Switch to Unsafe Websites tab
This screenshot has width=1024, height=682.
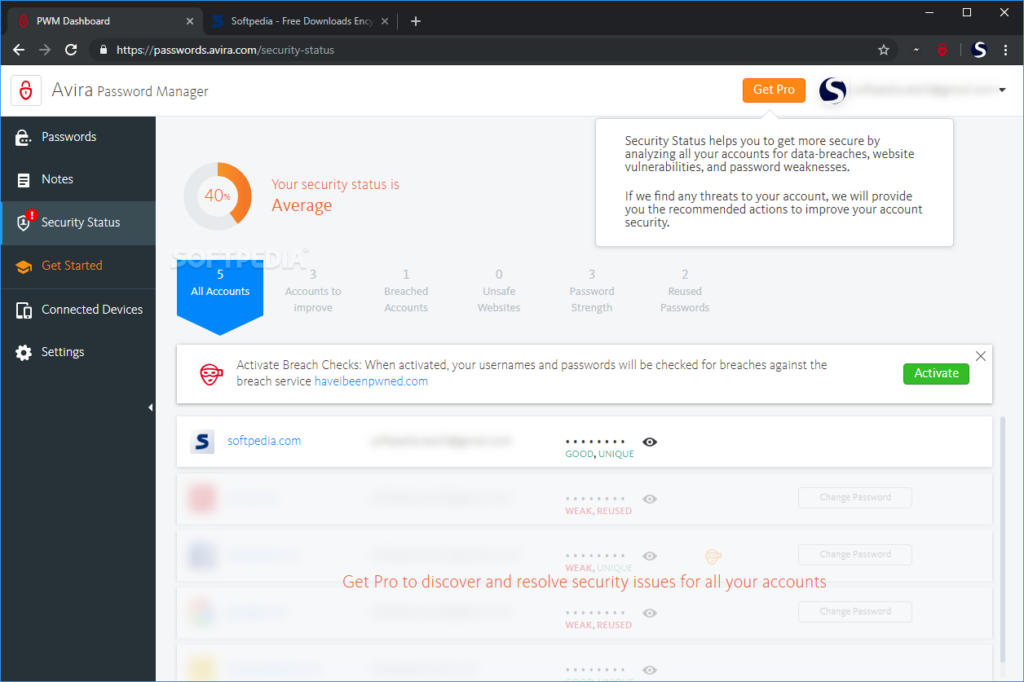(x=499, y=291)
